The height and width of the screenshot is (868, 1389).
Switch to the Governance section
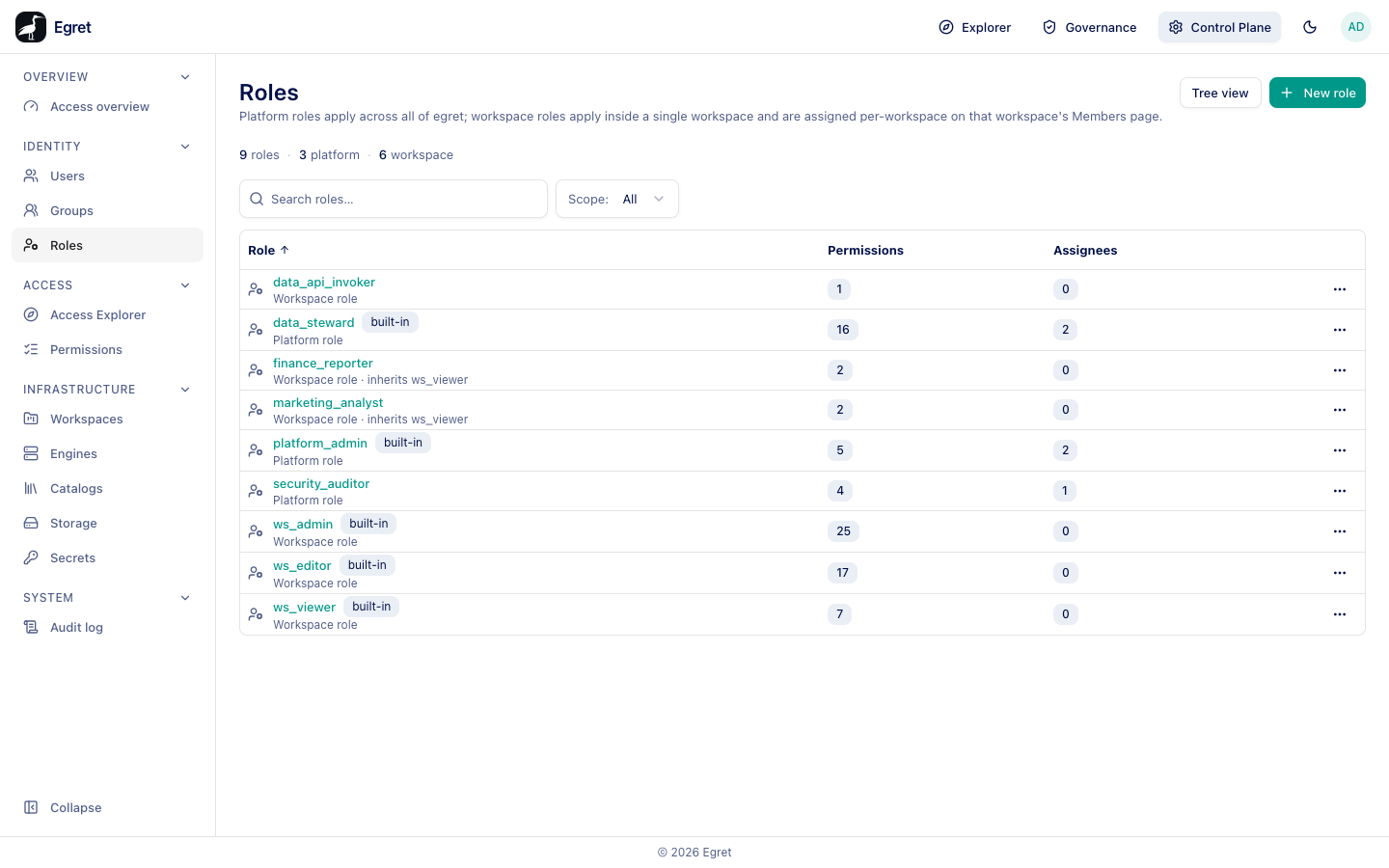(x=1090, y=27)
